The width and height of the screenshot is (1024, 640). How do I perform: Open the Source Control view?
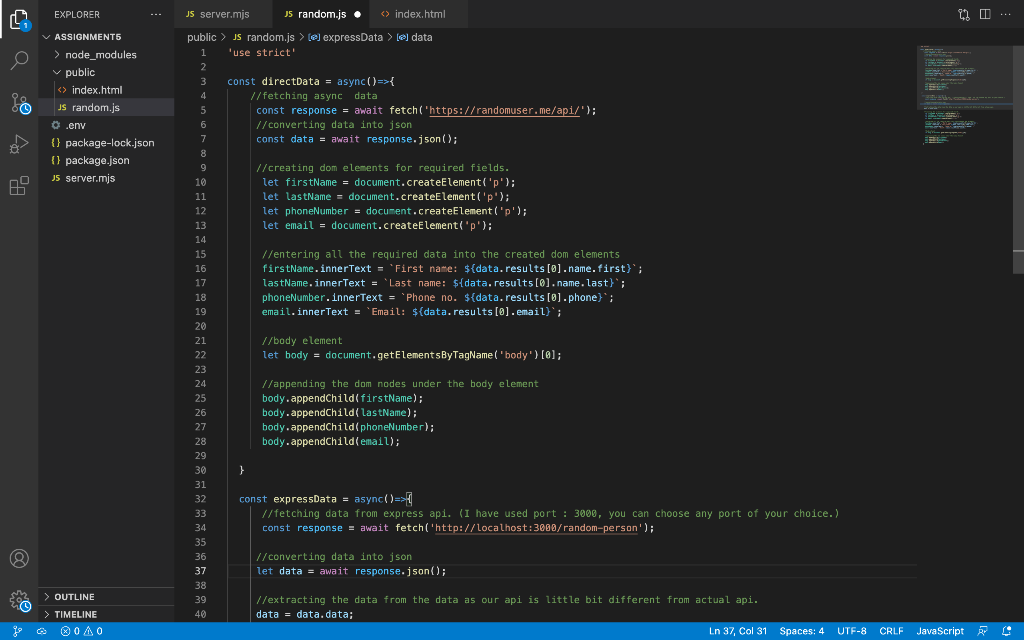pos(19,103)
